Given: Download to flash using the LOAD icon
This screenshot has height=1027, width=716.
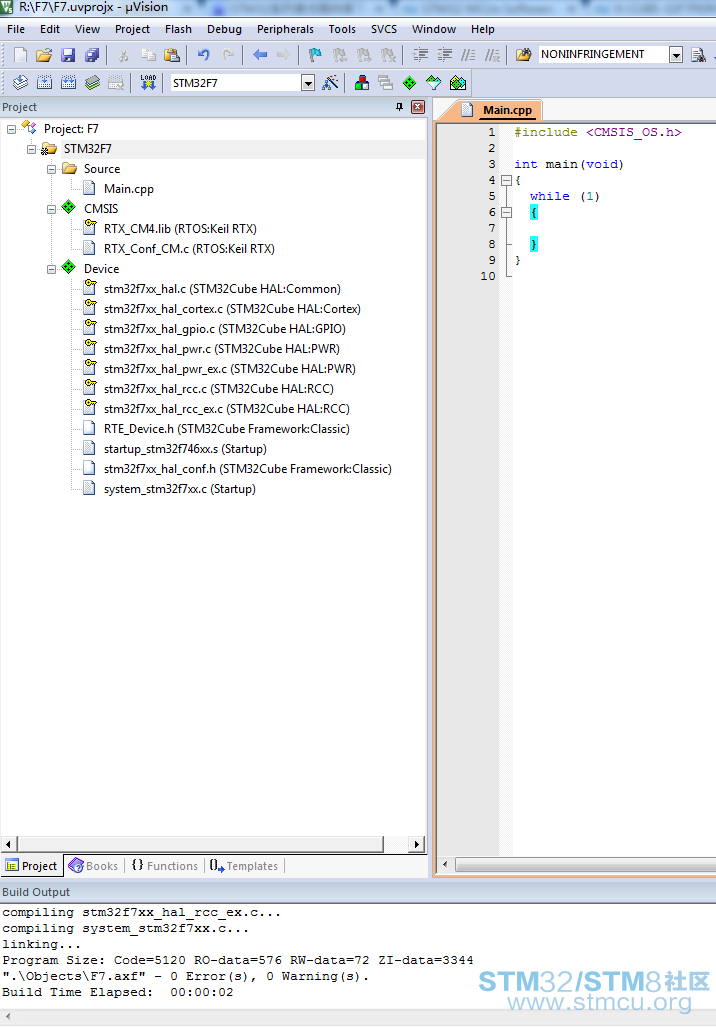Looking at the screenshot, I should tap(148, 83).
